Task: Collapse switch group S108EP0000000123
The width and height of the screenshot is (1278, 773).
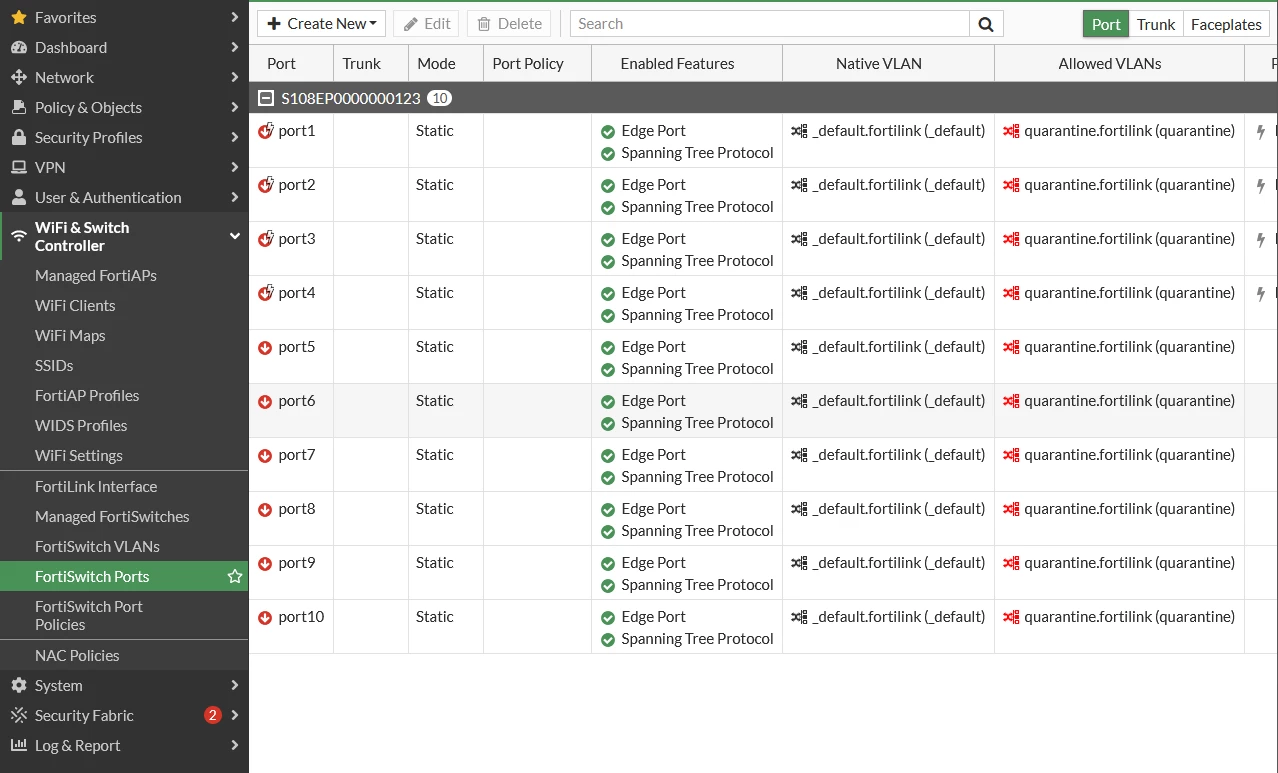Action: coord(266,98)
